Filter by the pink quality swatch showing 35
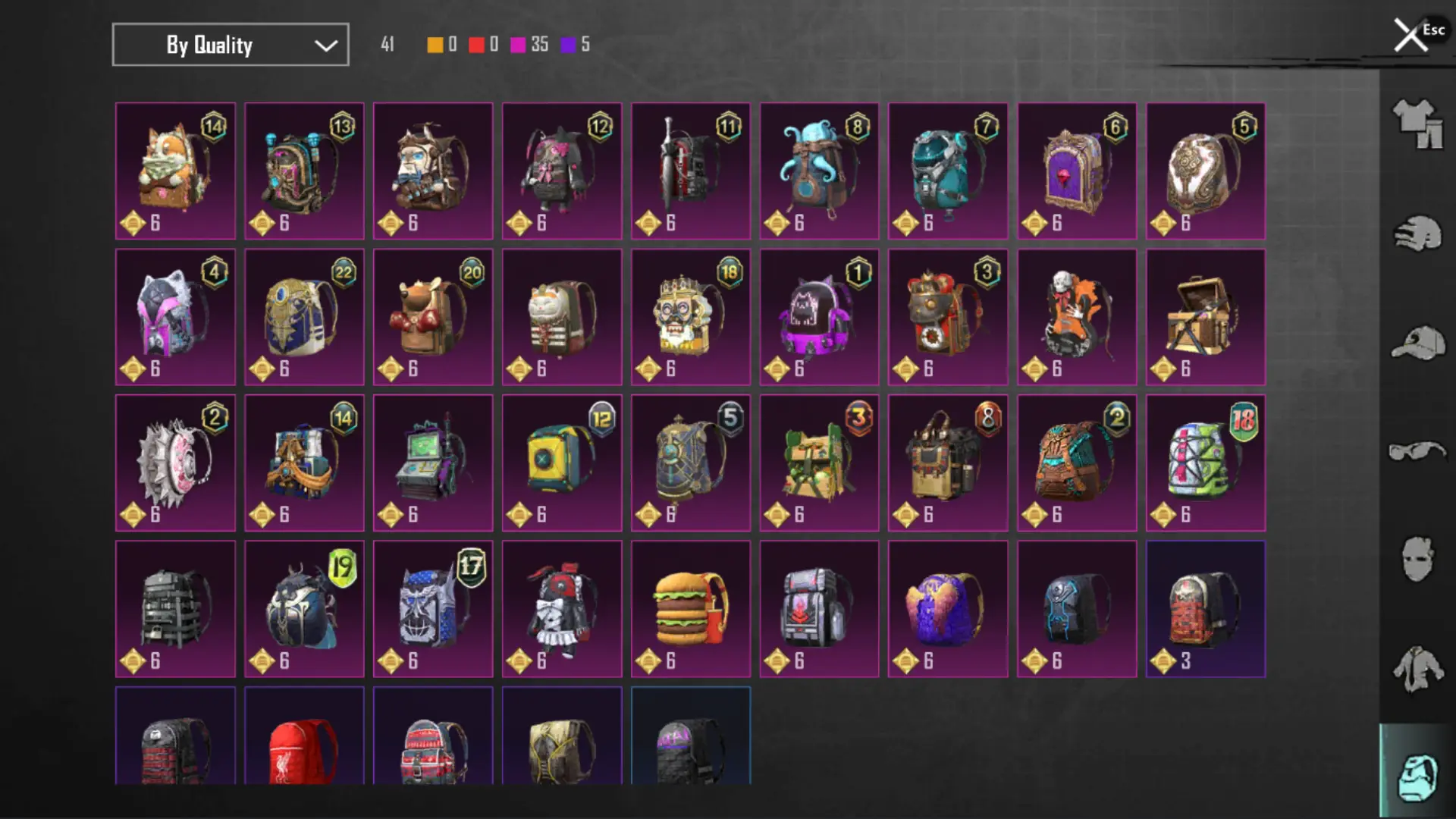1456x819 pixels. click(518, 45)
